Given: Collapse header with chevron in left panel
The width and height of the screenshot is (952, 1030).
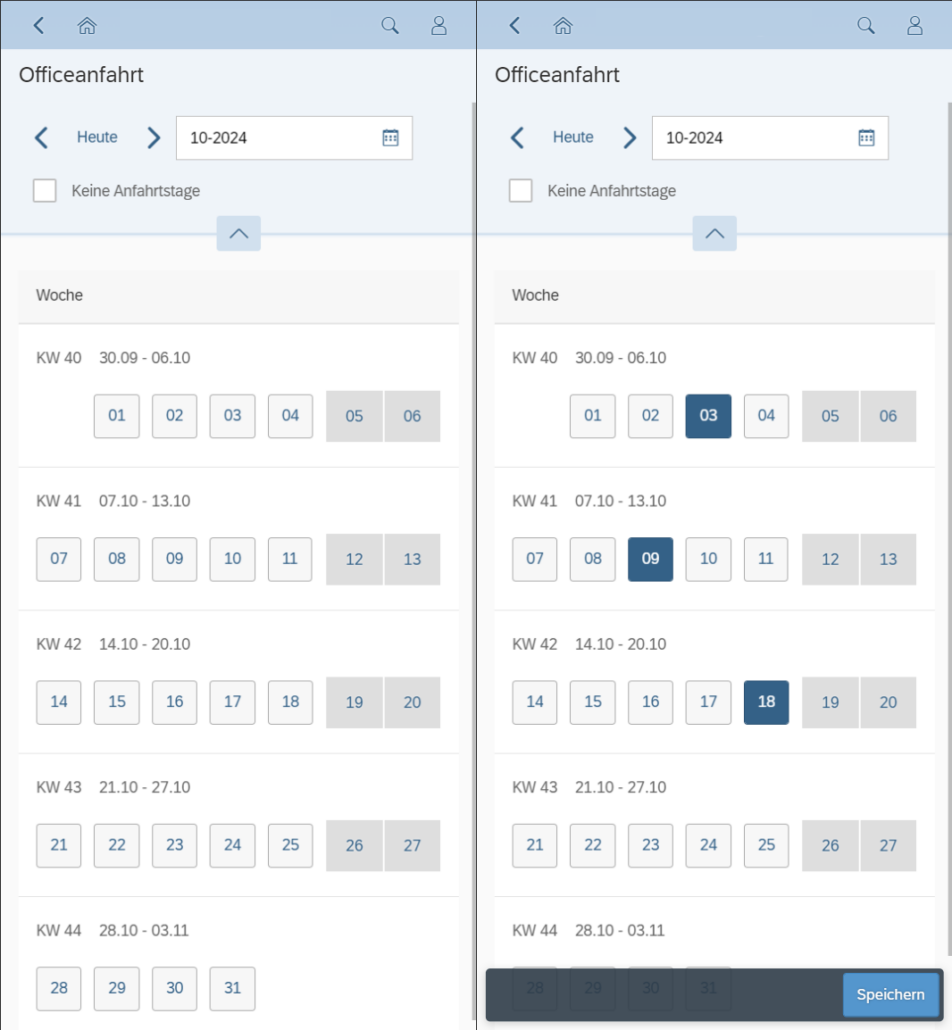Looking at the screenshot, I should (238, 233).
